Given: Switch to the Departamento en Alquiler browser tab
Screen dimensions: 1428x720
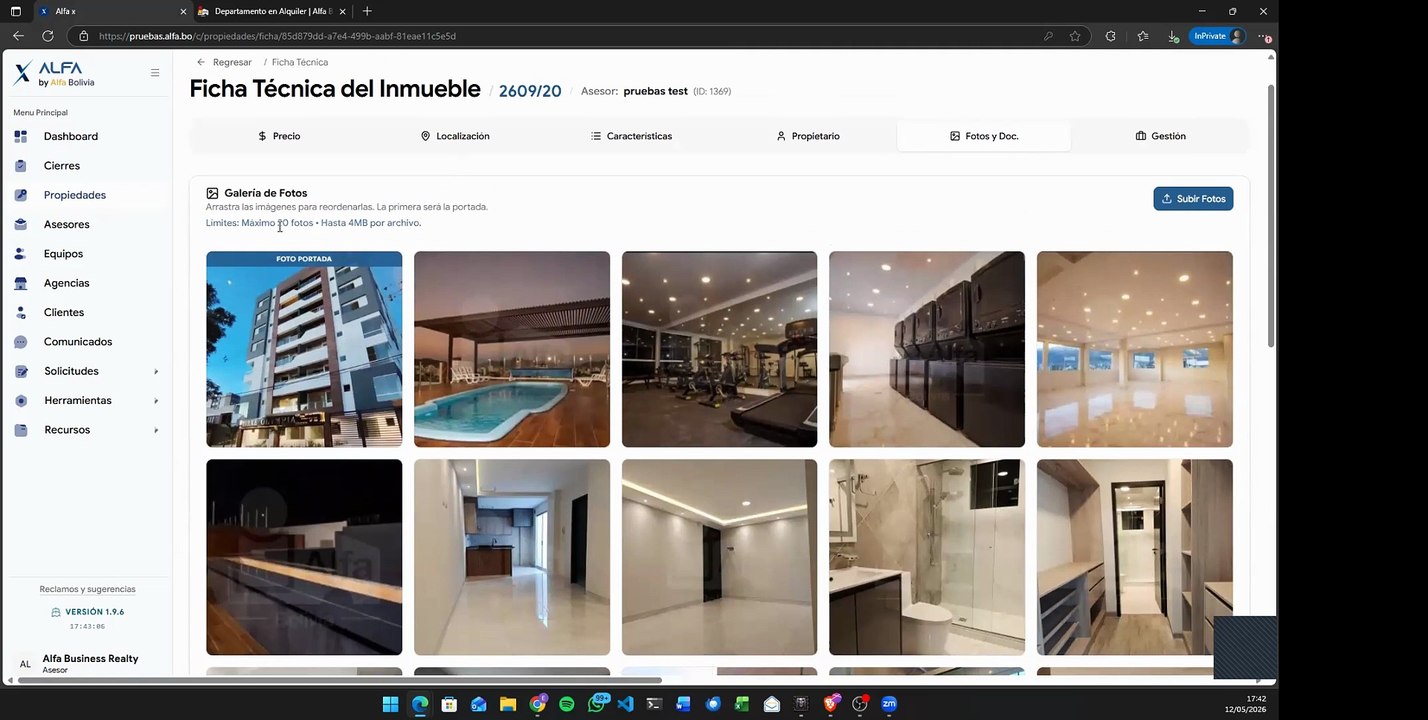Looking at the screenshot, I should click(271, 11).
